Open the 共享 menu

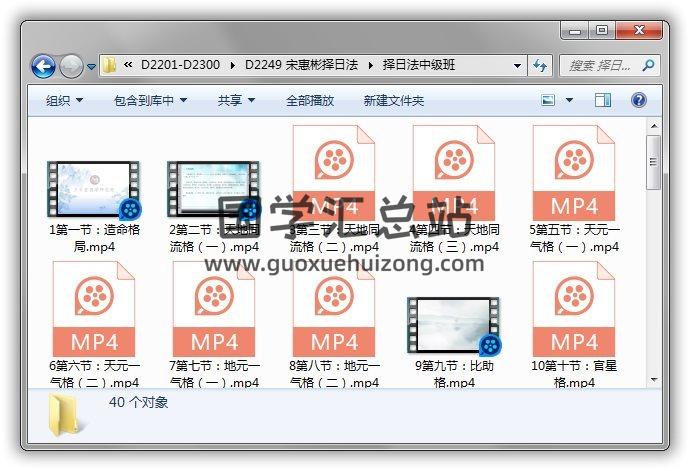[x=236, y=101]
